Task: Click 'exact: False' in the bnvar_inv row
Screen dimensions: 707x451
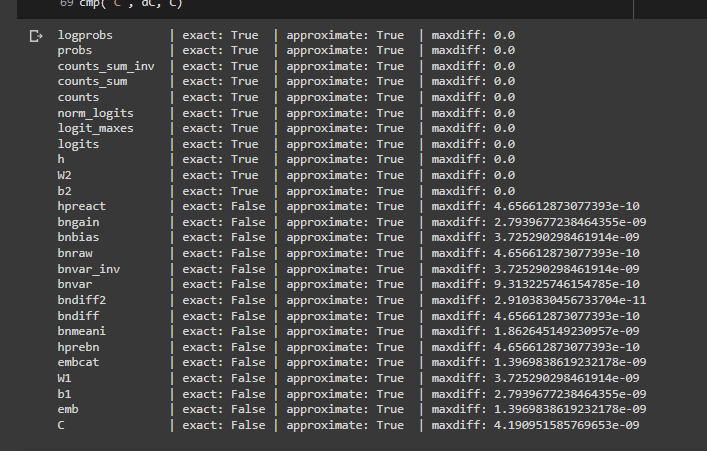Action: coord(224,269)
